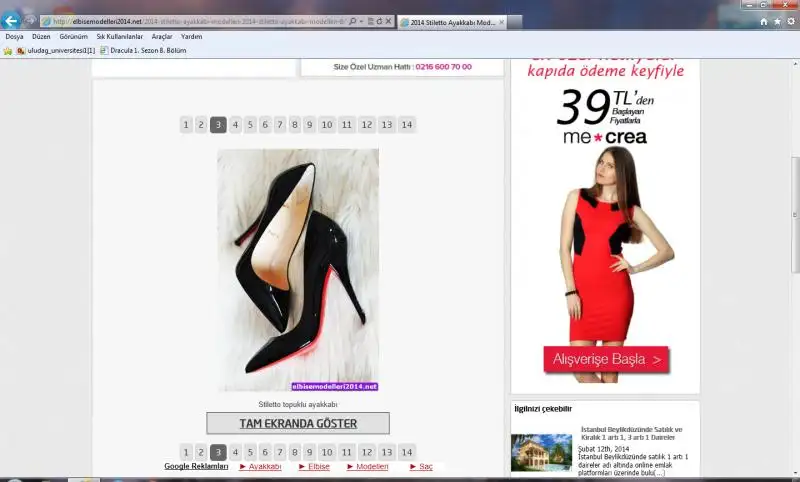
Task: Open uludag_universitesi0[1] favorite
Action: pyautogui.click(x=56, y=50)
